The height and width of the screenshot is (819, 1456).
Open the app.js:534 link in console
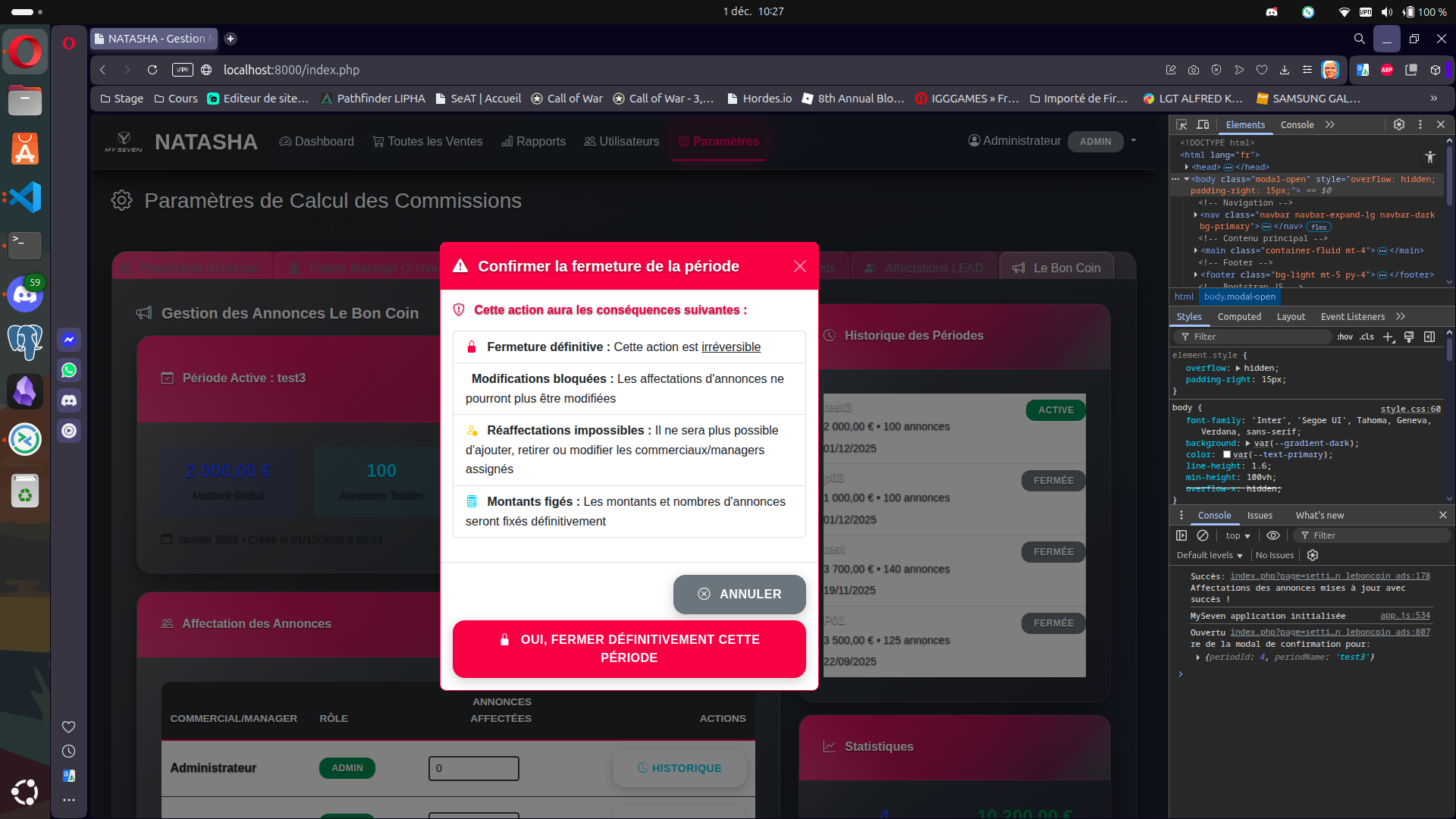point(1405,616)
